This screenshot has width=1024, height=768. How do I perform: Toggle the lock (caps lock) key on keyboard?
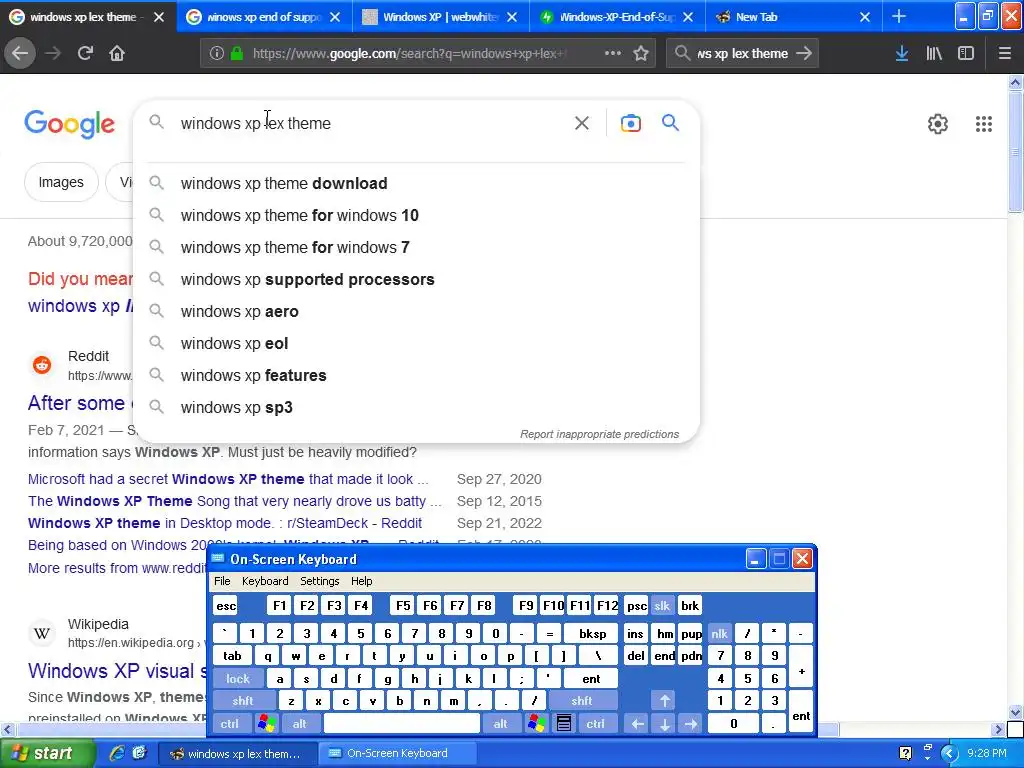(238, 679)
